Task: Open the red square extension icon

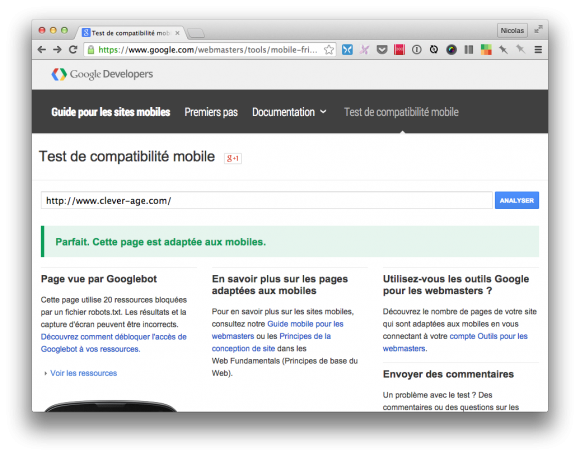Action: [399, 50]
